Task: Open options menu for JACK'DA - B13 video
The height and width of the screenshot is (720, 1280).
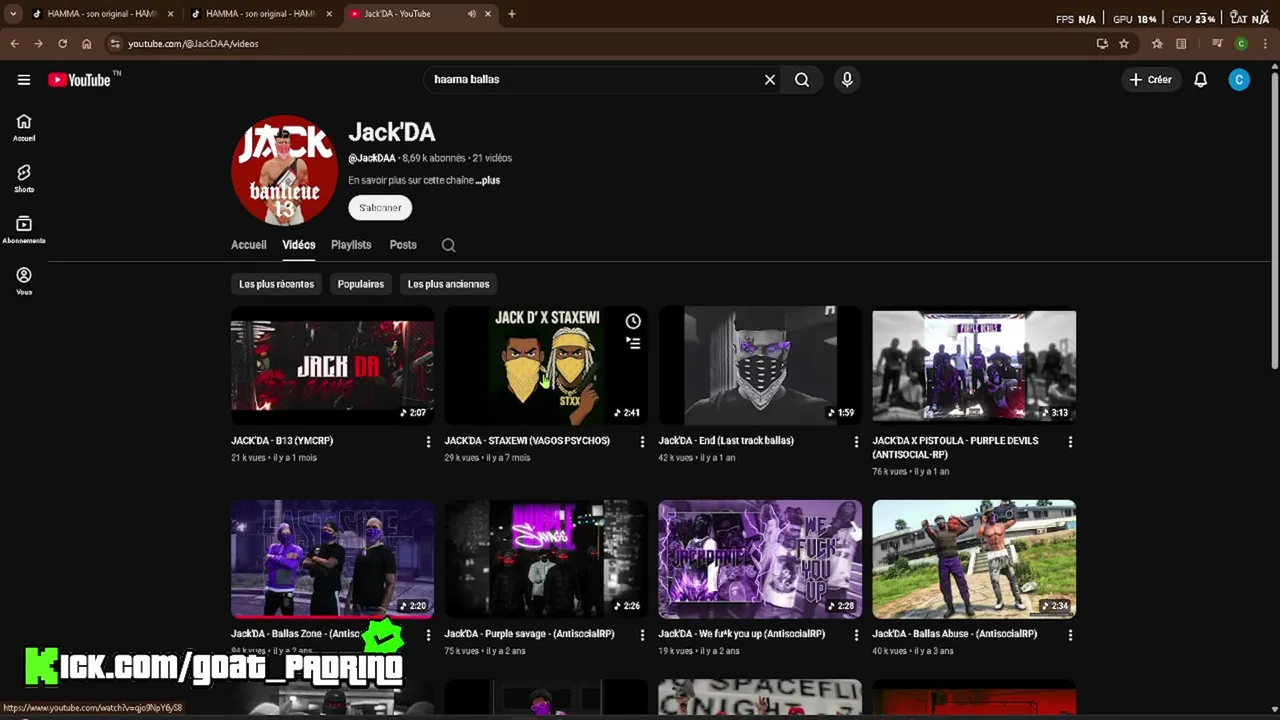Action: coord(428,442)
